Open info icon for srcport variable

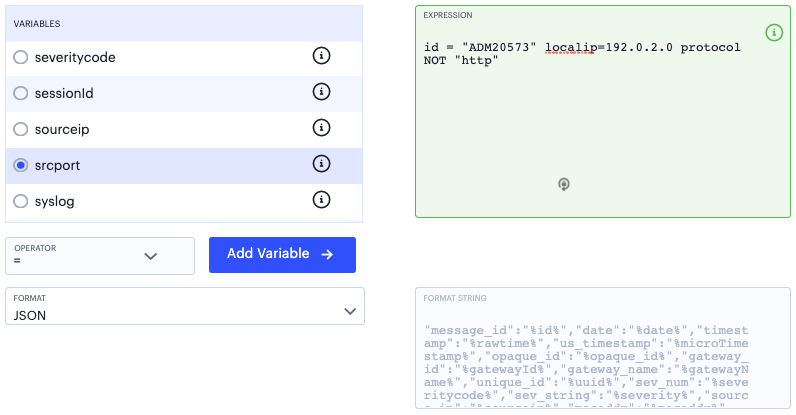pos(321,164)
